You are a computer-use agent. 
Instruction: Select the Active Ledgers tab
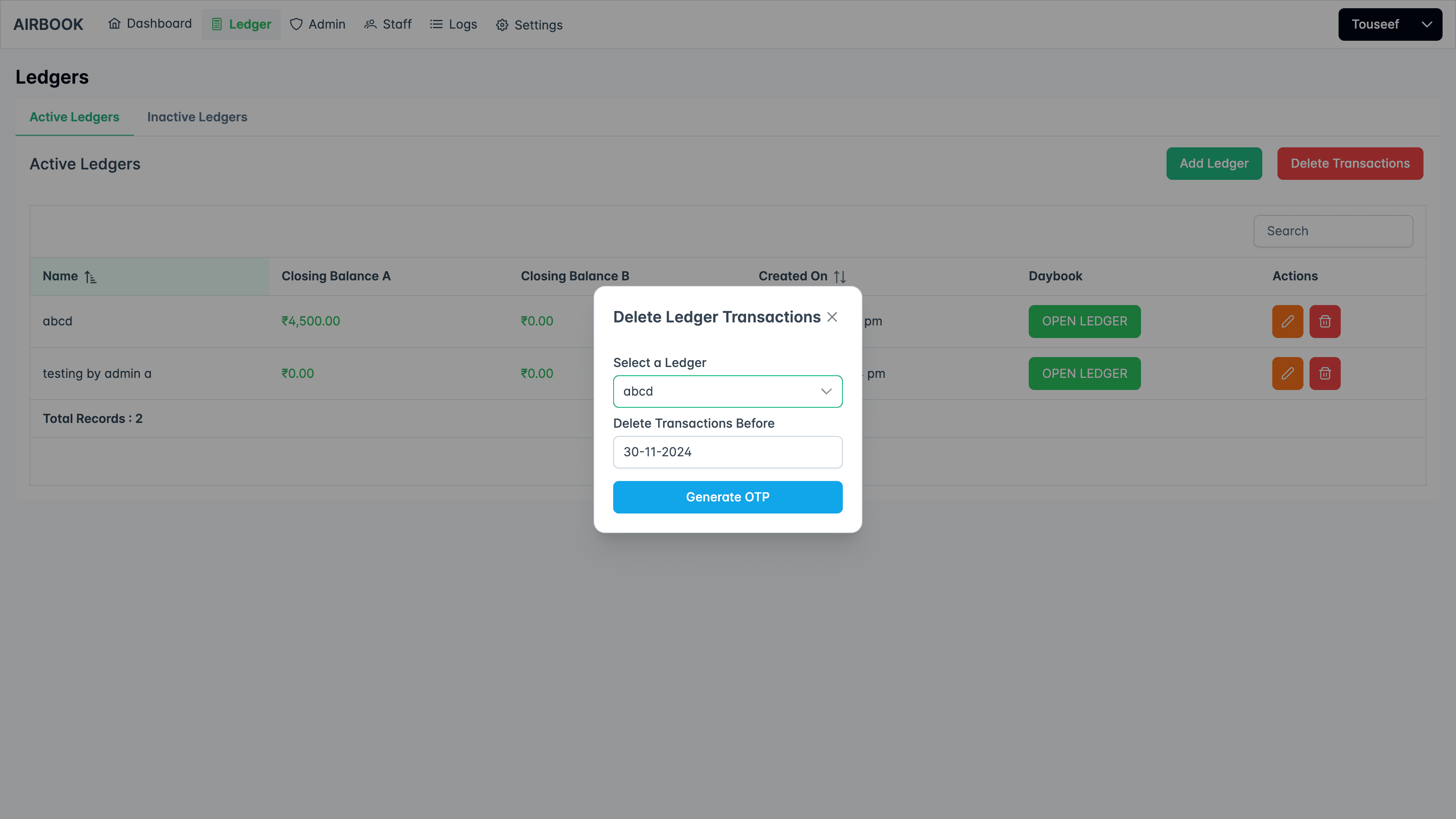74,117
